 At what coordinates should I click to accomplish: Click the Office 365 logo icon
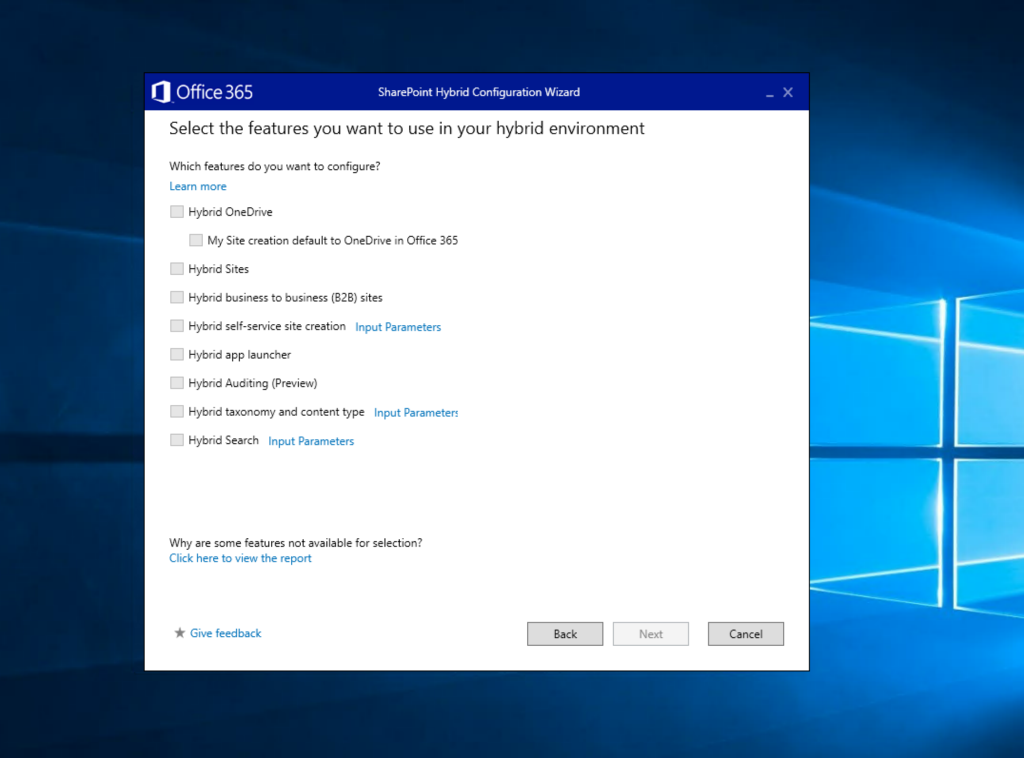coord(161,92)
